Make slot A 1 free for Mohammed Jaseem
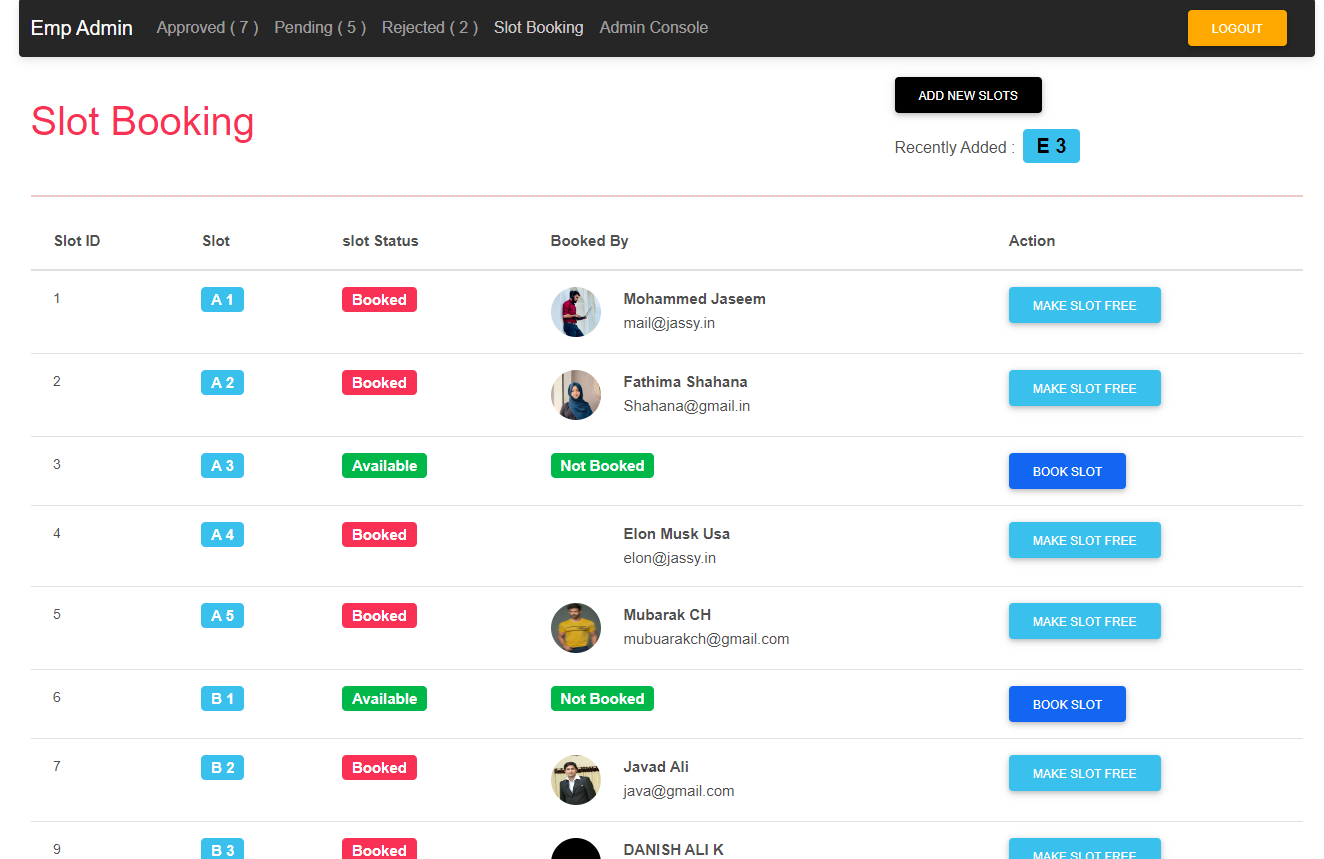This screenshot has width=1324, height=859. (1084, 305)
